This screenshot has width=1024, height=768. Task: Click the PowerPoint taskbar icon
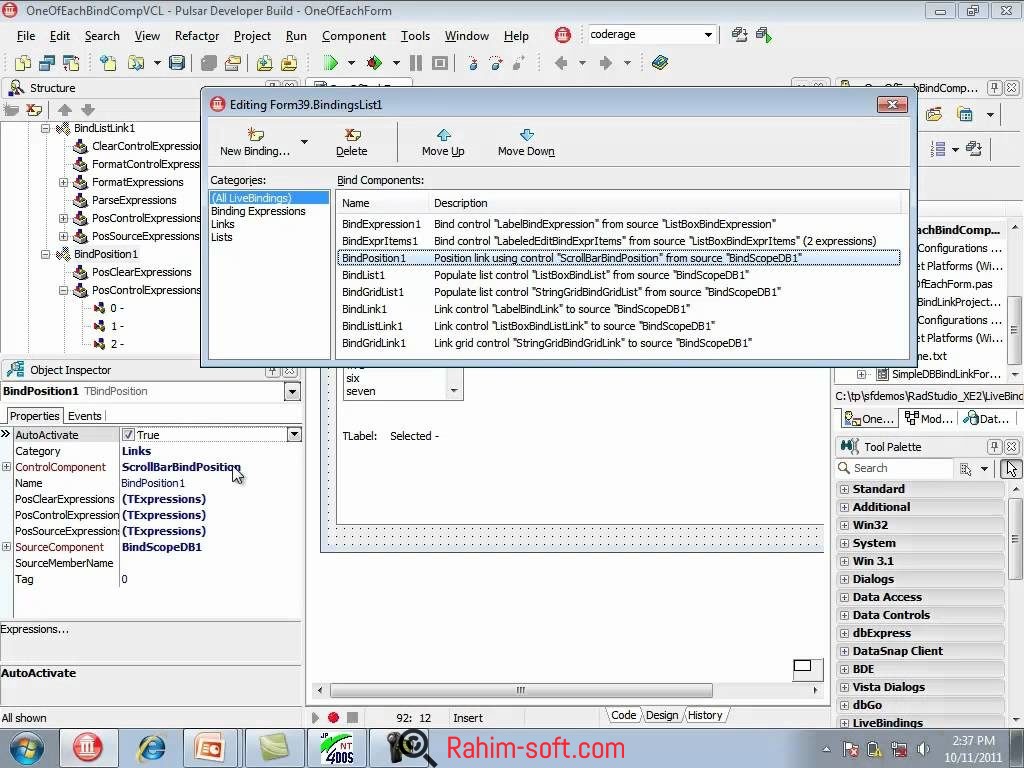pos(210,748)
